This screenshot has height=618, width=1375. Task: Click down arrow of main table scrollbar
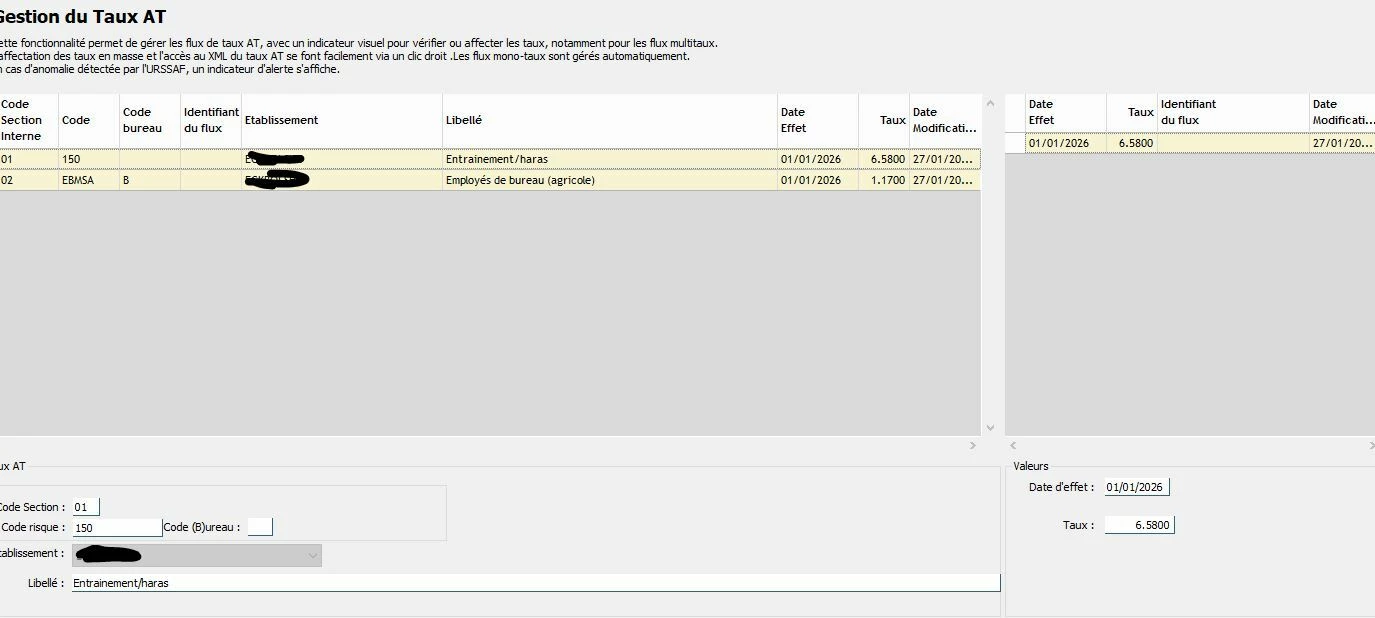pyautogui.click(x=991, y=427)
